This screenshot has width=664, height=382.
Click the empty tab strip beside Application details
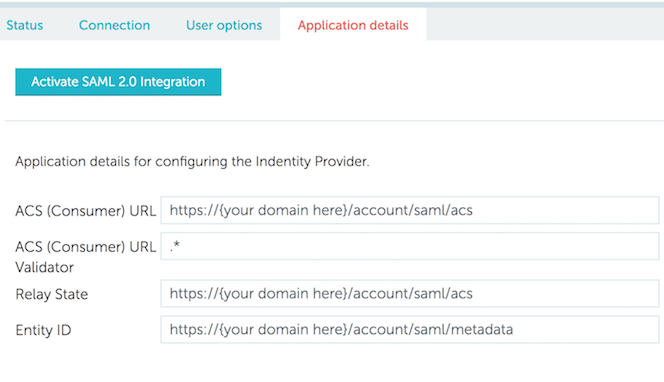point(545,24)
